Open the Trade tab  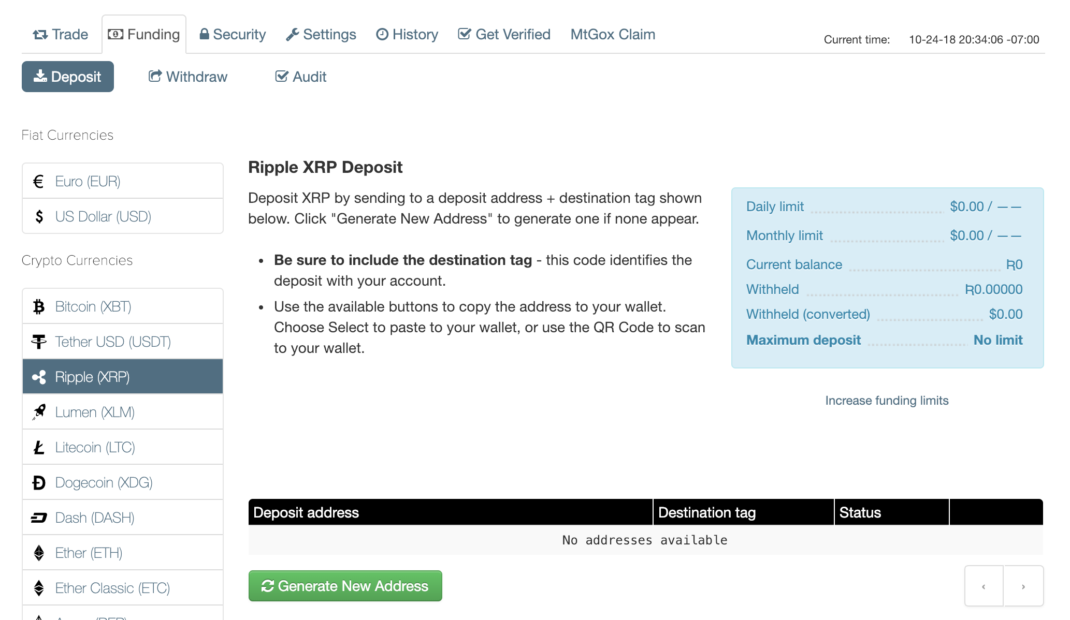[61, 34]
